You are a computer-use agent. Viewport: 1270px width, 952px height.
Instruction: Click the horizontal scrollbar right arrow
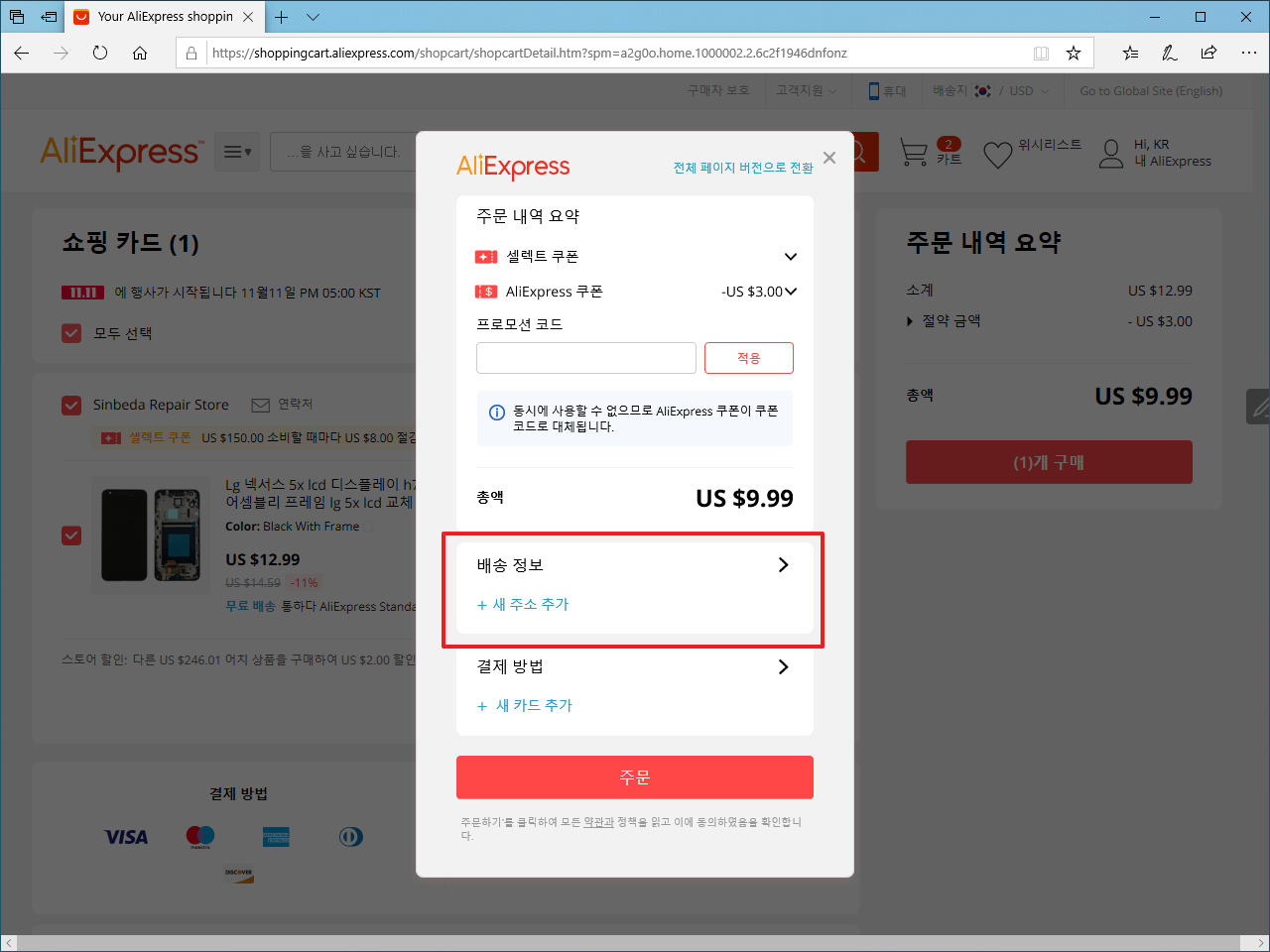1261,942
